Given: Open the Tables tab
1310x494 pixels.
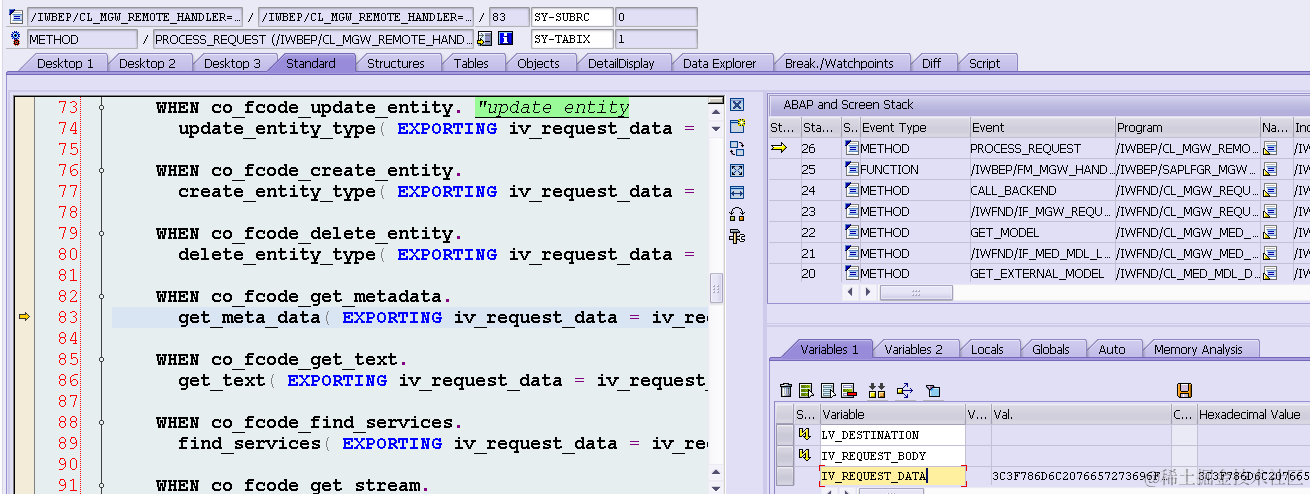Looking at the screenshot, I should (x=471, y=63).
